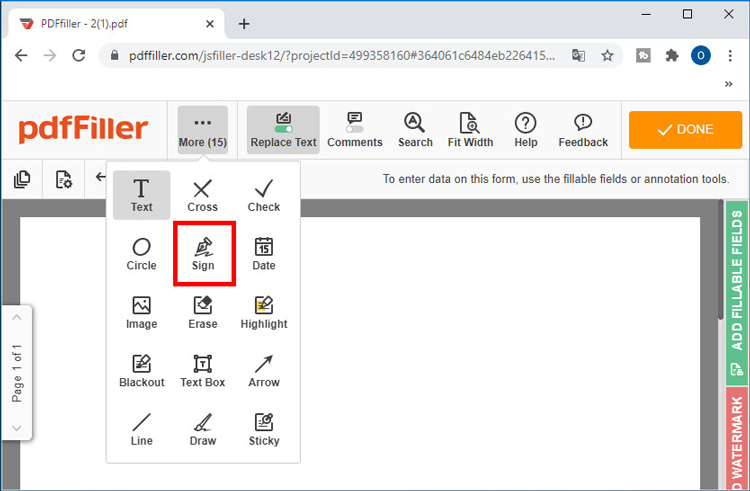The width and height of the screenshot is (750, 491).
Task: Close the PDFfiller browser tab
Action: point(210,23)
